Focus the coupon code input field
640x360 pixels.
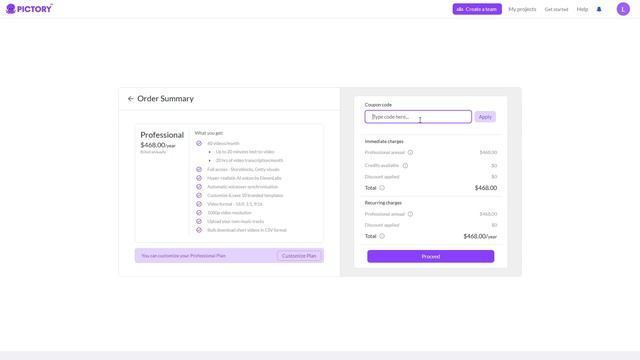[x=418, y=117]
